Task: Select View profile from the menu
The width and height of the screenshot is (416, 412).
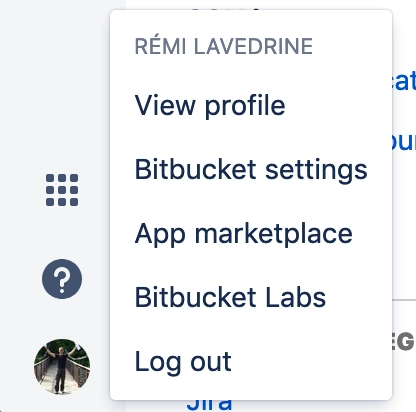Action: pyautogui.click(x=251, y=105)
